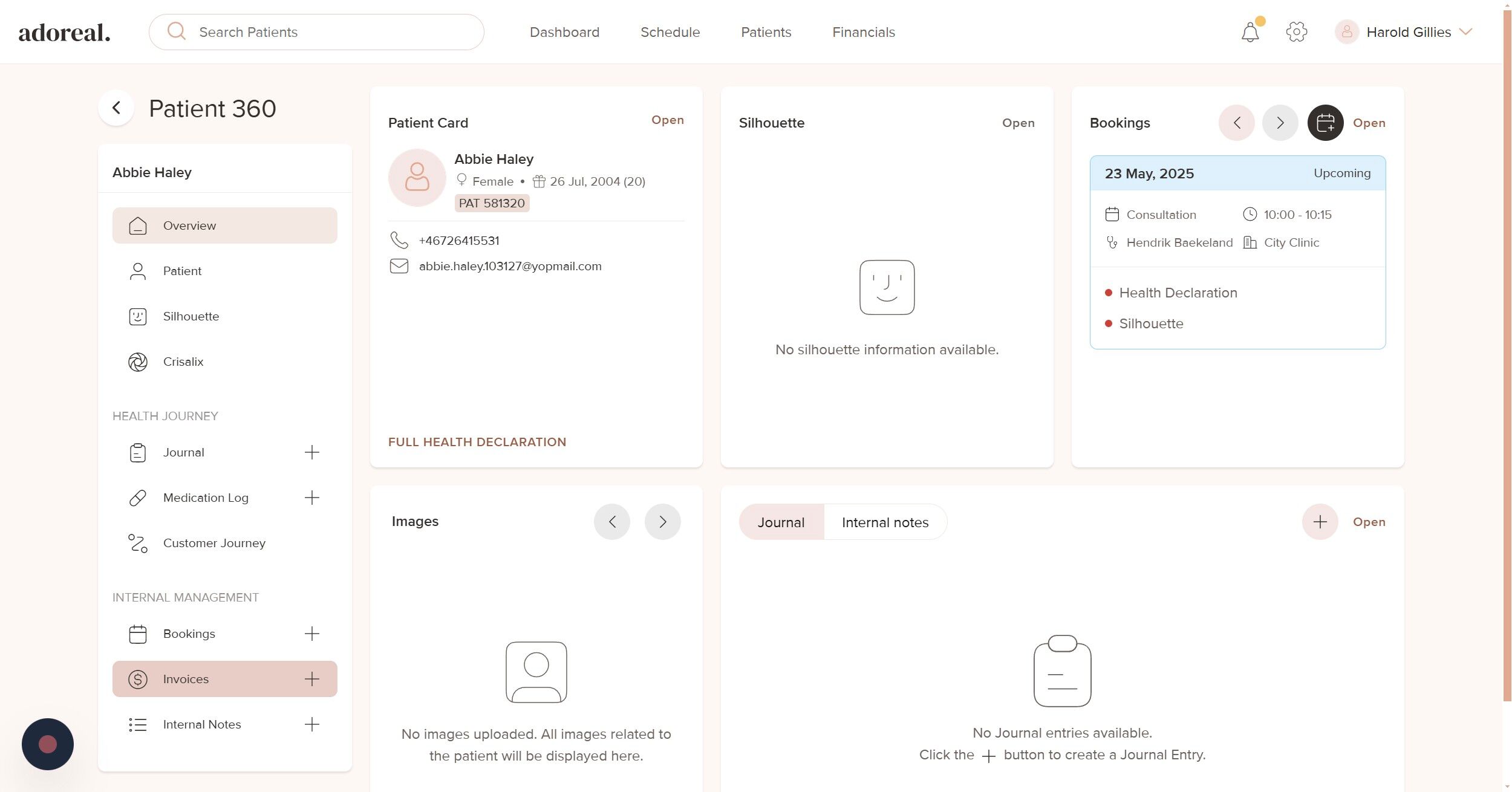Open the Schedule menu item
The height and width of the screenshot is (792, 1512).
tap(670, 32)
